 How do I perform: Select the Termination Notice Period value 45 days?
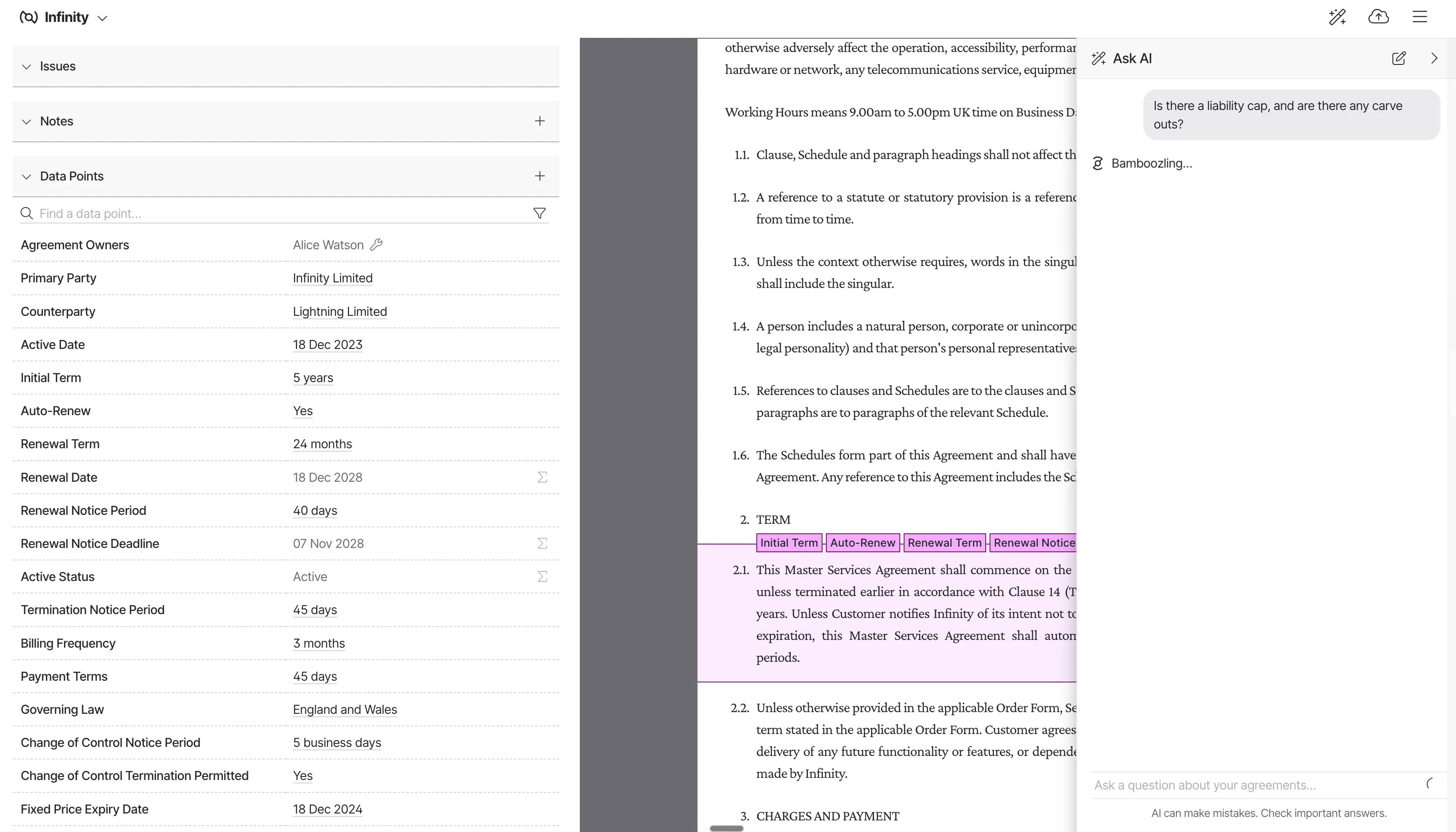pos(315,610)
